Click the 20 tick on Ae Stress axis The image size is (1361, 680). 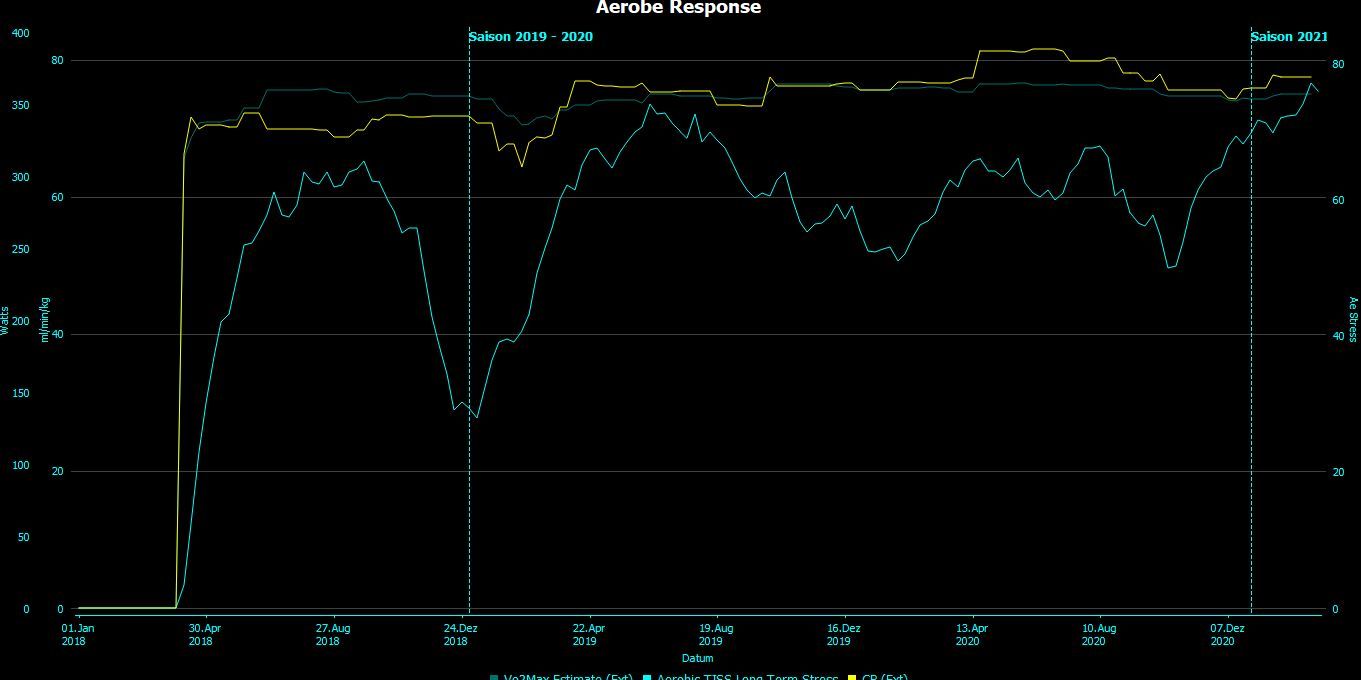1337,472
